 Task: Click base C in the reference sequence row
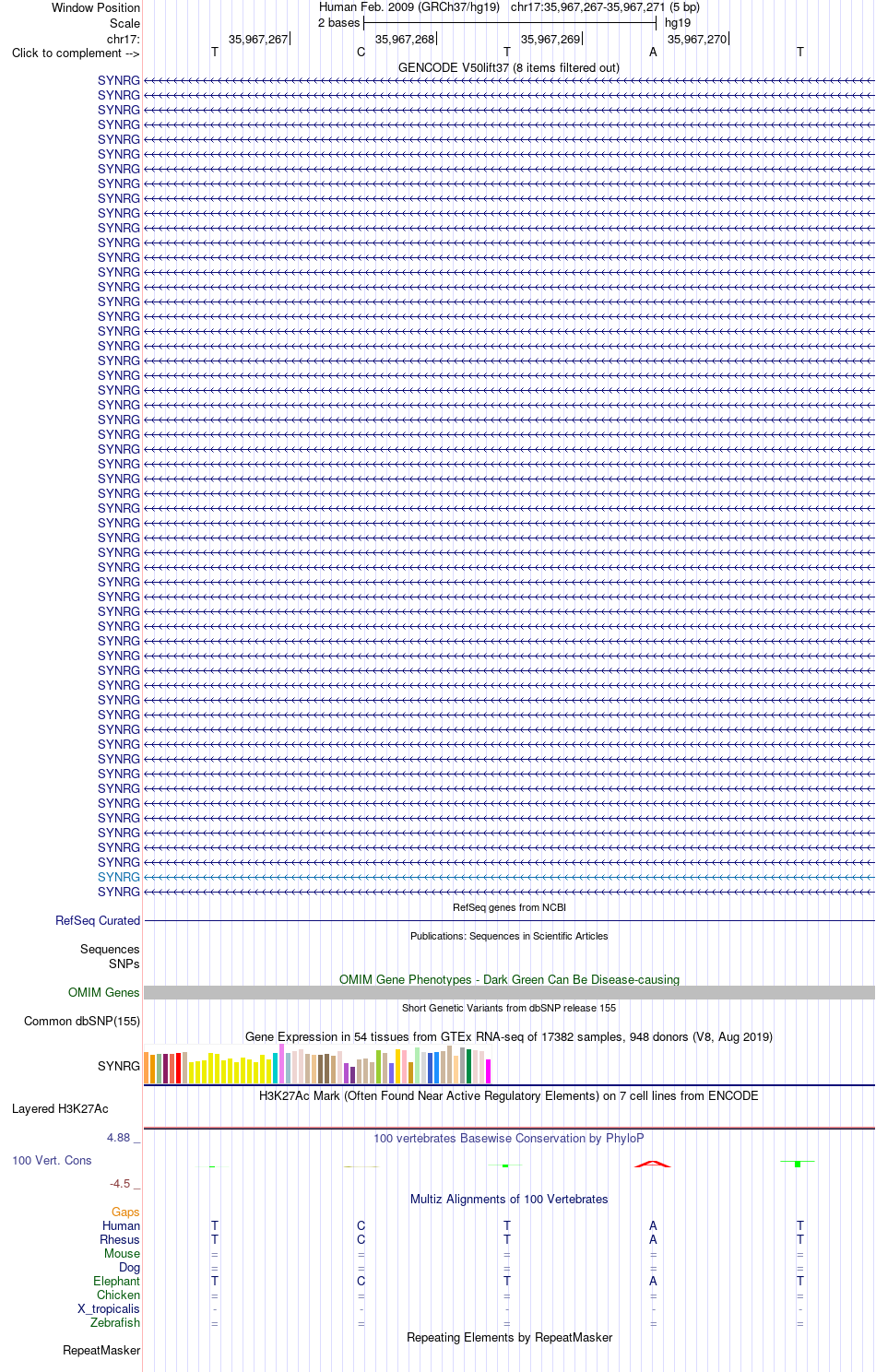coord(361,53)
